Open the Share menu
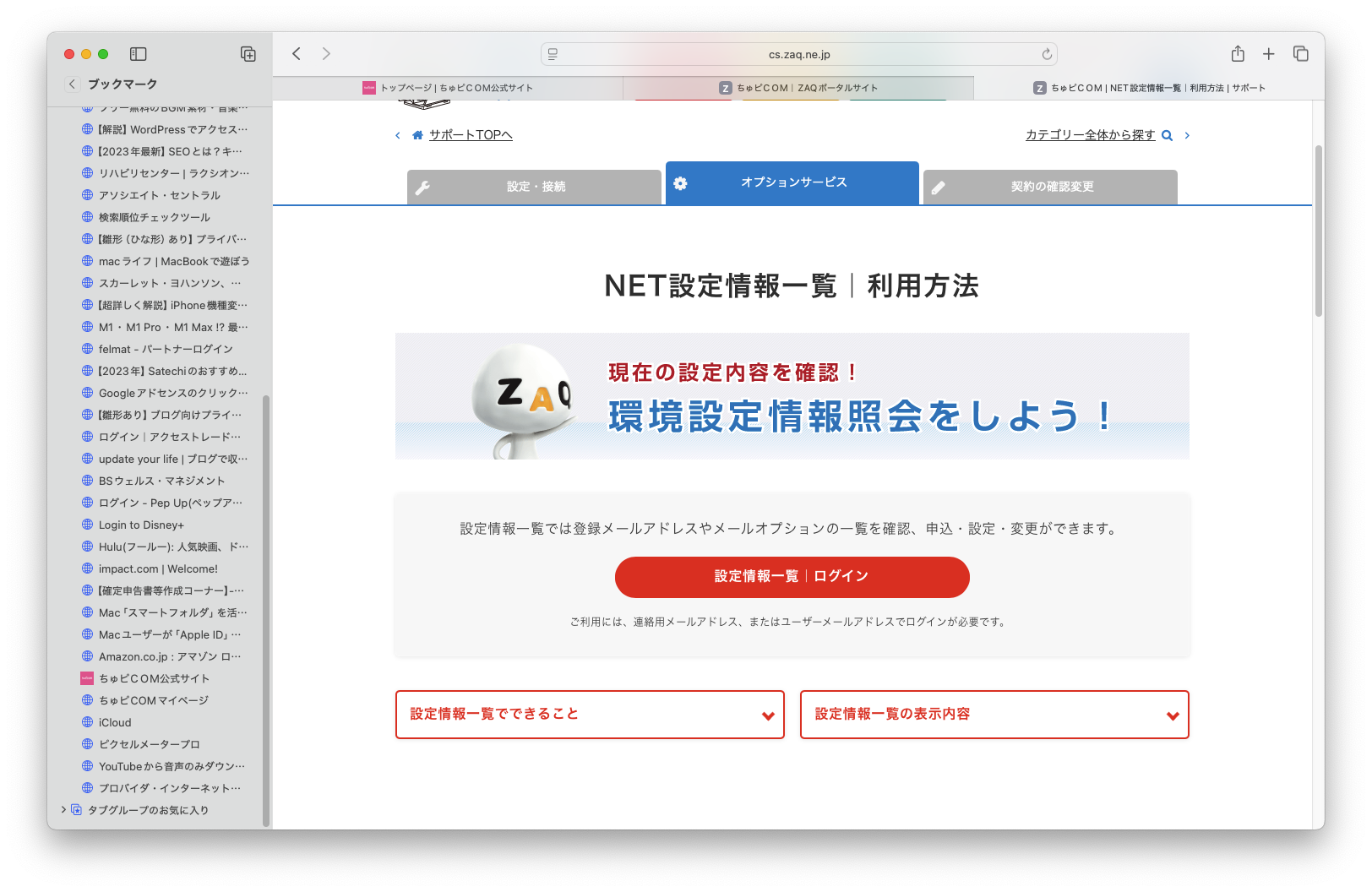Image resolution: width=1372 pixels, height=892 pixels. (1238, 54)
